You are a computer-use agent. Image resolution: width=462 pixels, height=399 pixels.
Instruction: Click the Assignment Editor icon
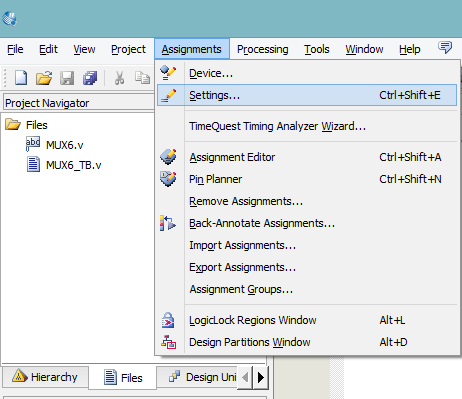[168, 157]
